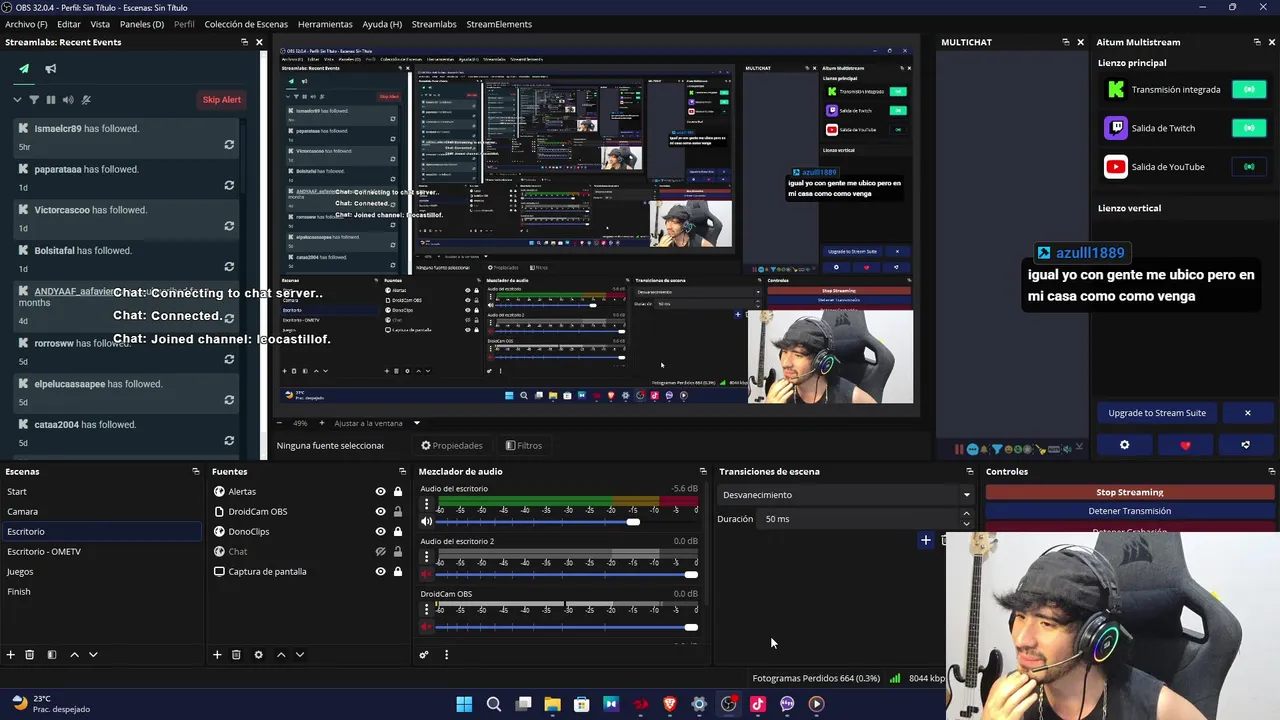Click Upgrade to Stream Suite button
The width and height of the screenshot is (1280, 720).
[x=1157, y=413]
